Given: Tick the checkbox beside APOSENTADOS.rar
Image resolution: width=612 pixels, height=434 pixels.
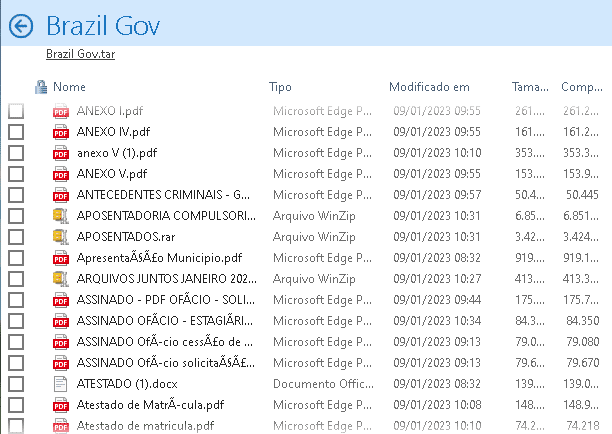Looking at the screenshot, I should pyautogui.click(x=16, y=236).
